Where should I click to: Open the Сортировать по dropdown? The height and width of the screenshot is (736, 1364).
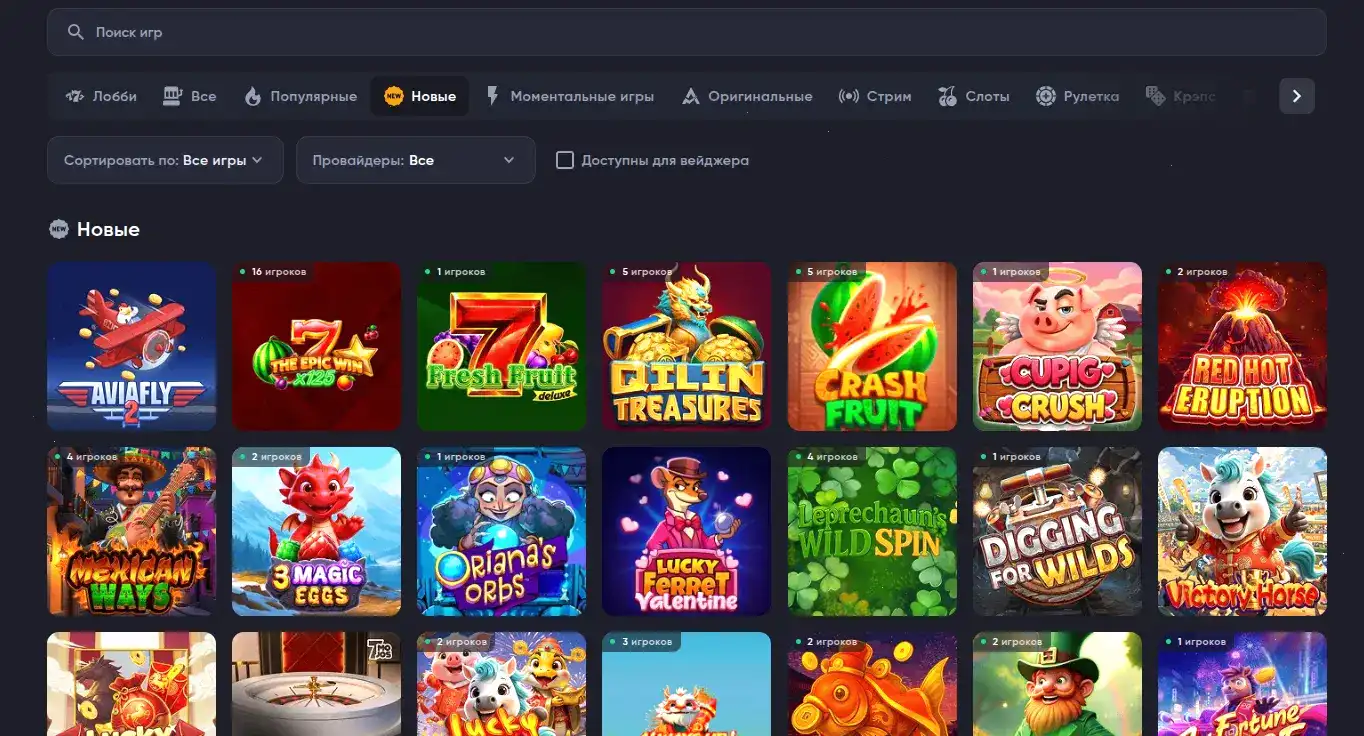point(164,160)
